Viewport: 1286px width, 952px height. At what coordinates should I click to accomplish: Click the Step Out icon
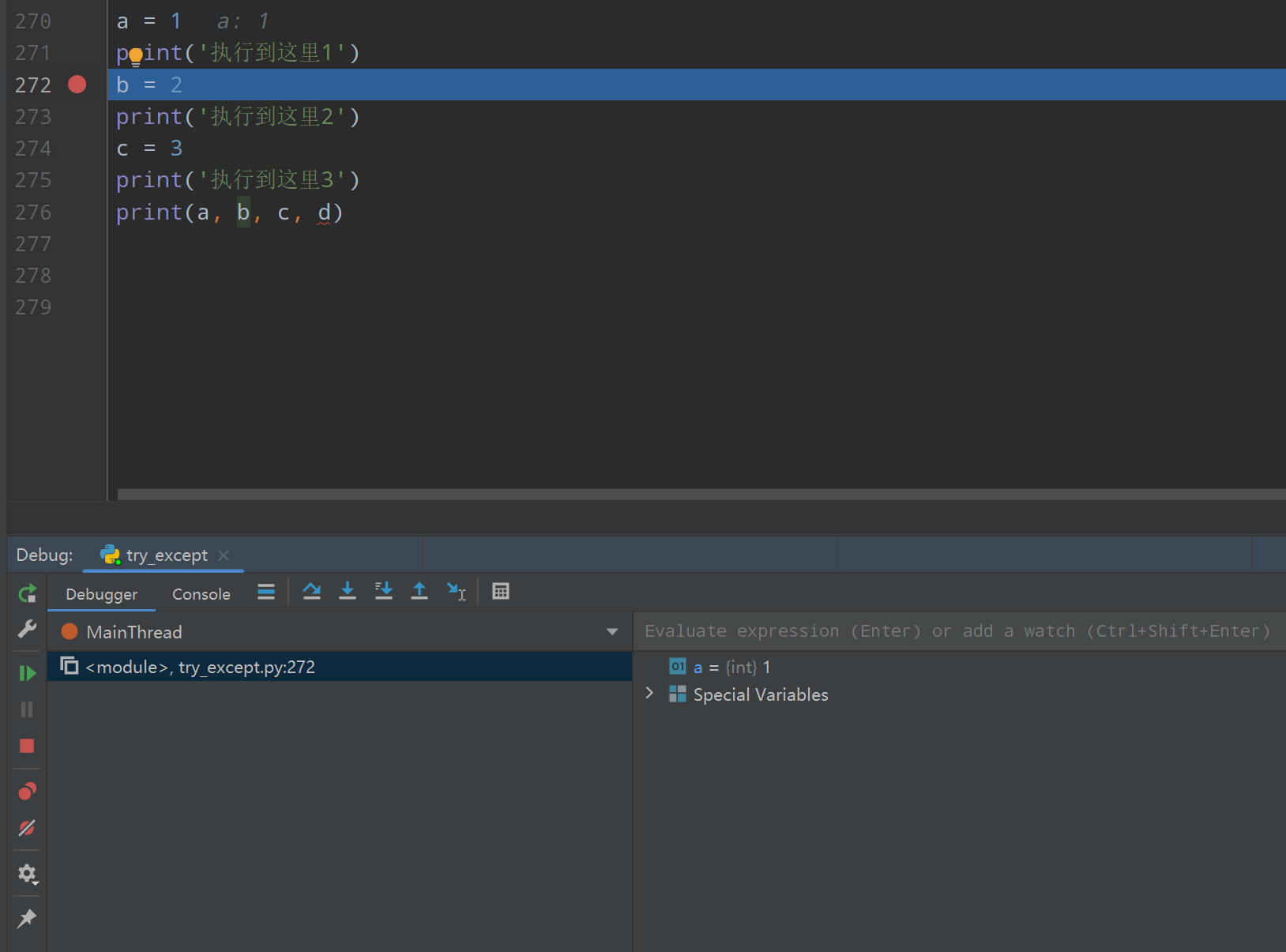419,591
